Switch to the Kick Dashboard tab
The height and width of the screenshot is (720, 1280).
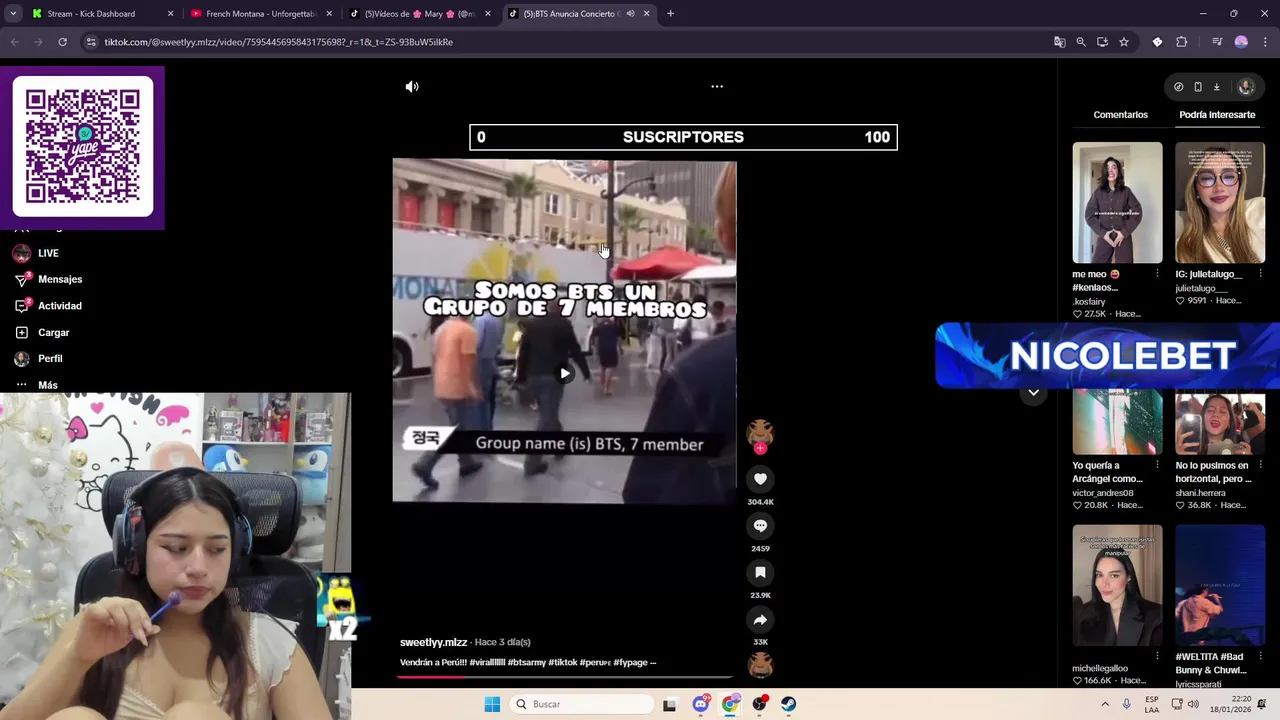coord(100,14)
